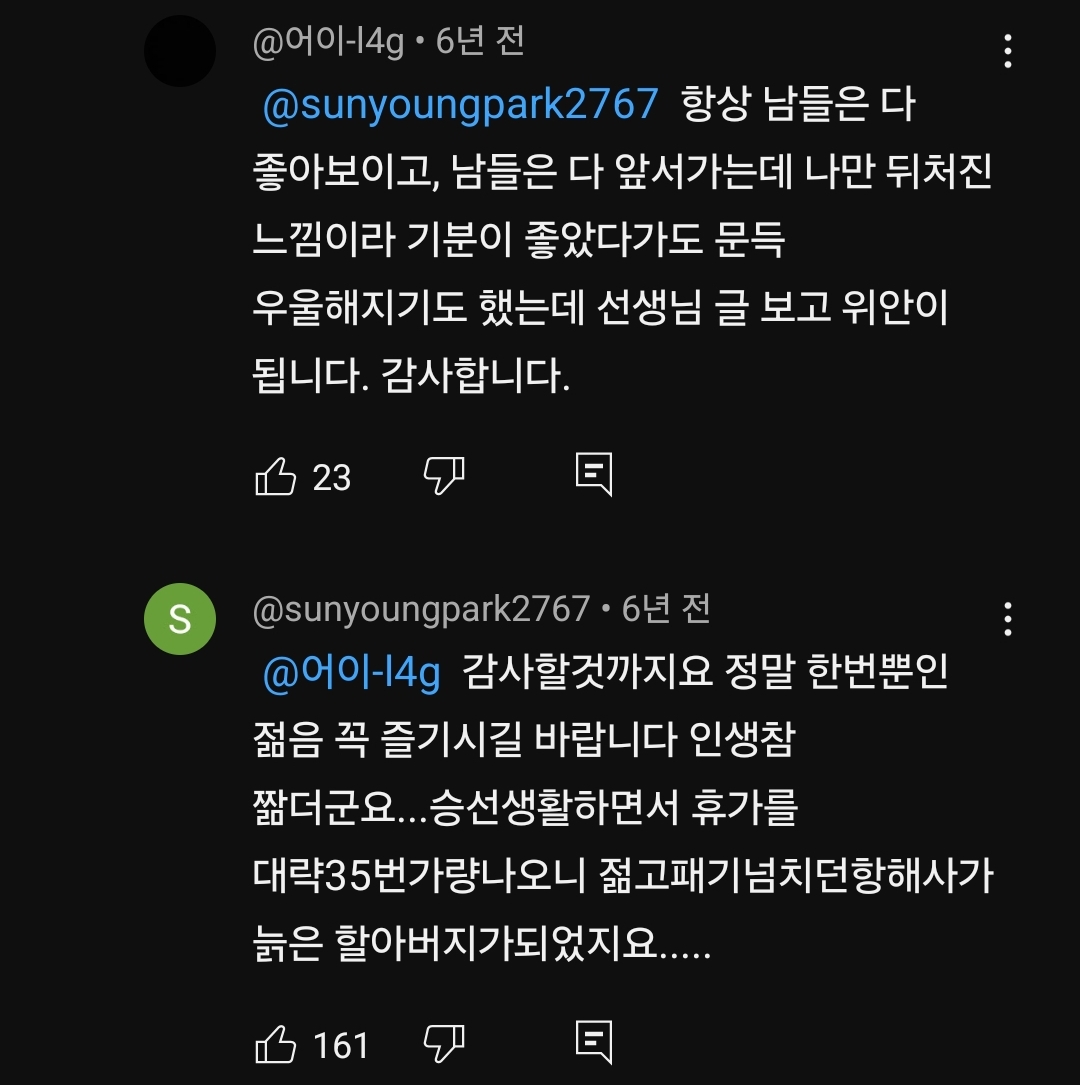Click the blue @sunyoungpark2767 mention link
Viewport: 1080px width, 1085px height.
[x=460, y=104]
